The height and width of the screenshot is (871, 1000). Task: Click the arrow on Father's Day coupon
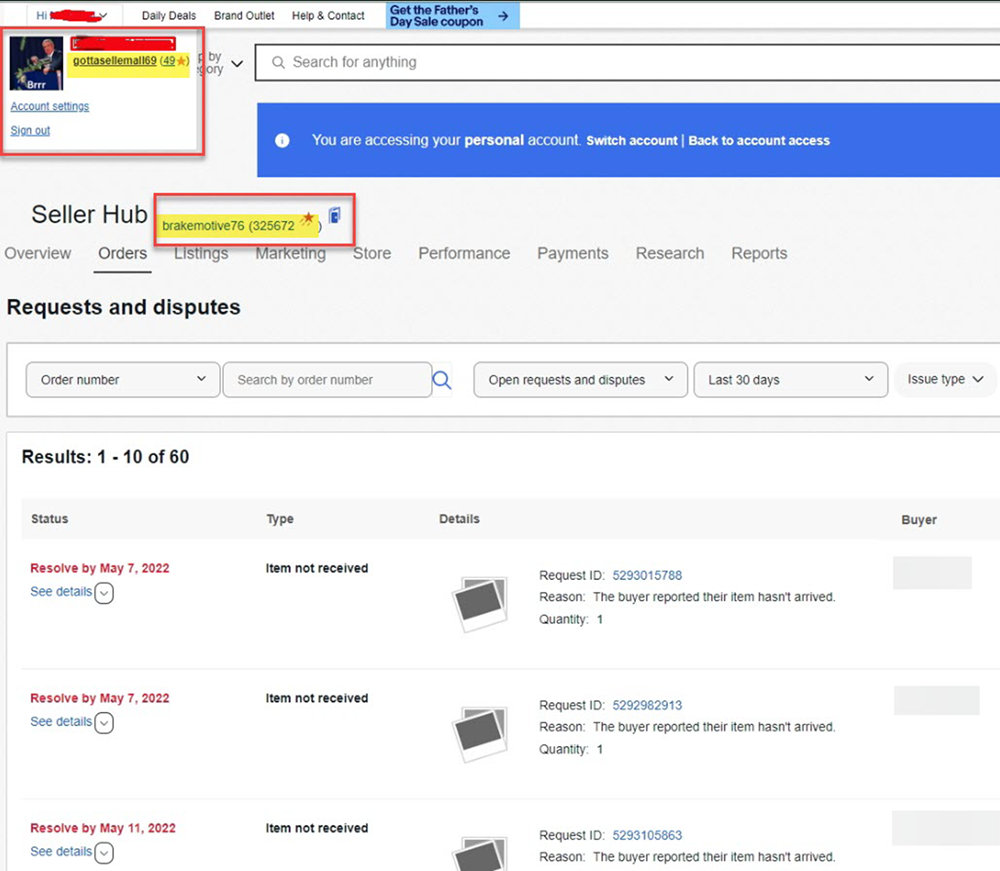(503, 16)
